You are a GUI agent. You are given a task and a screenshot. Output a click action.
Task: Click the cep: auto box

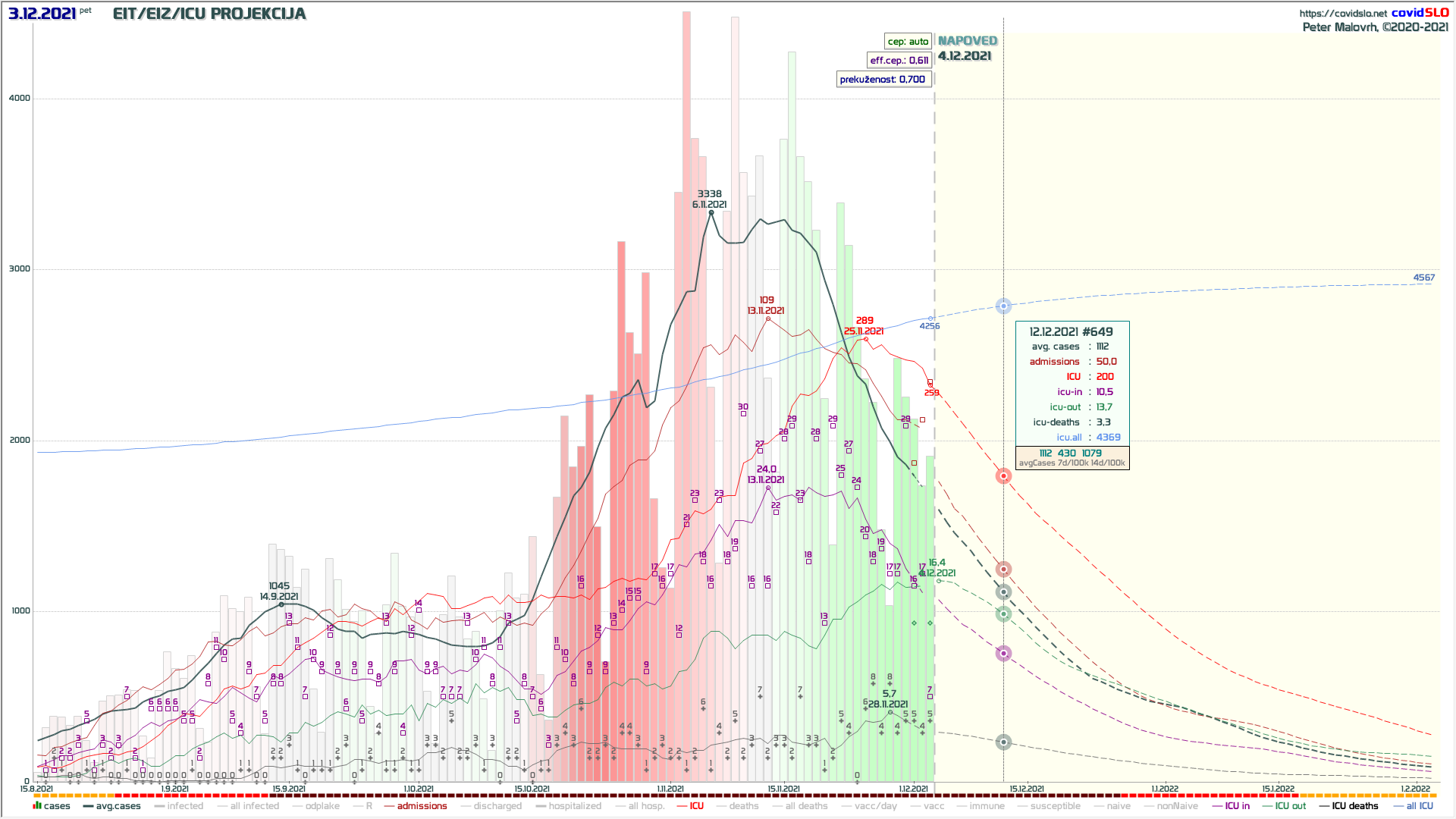click(908, 42)
